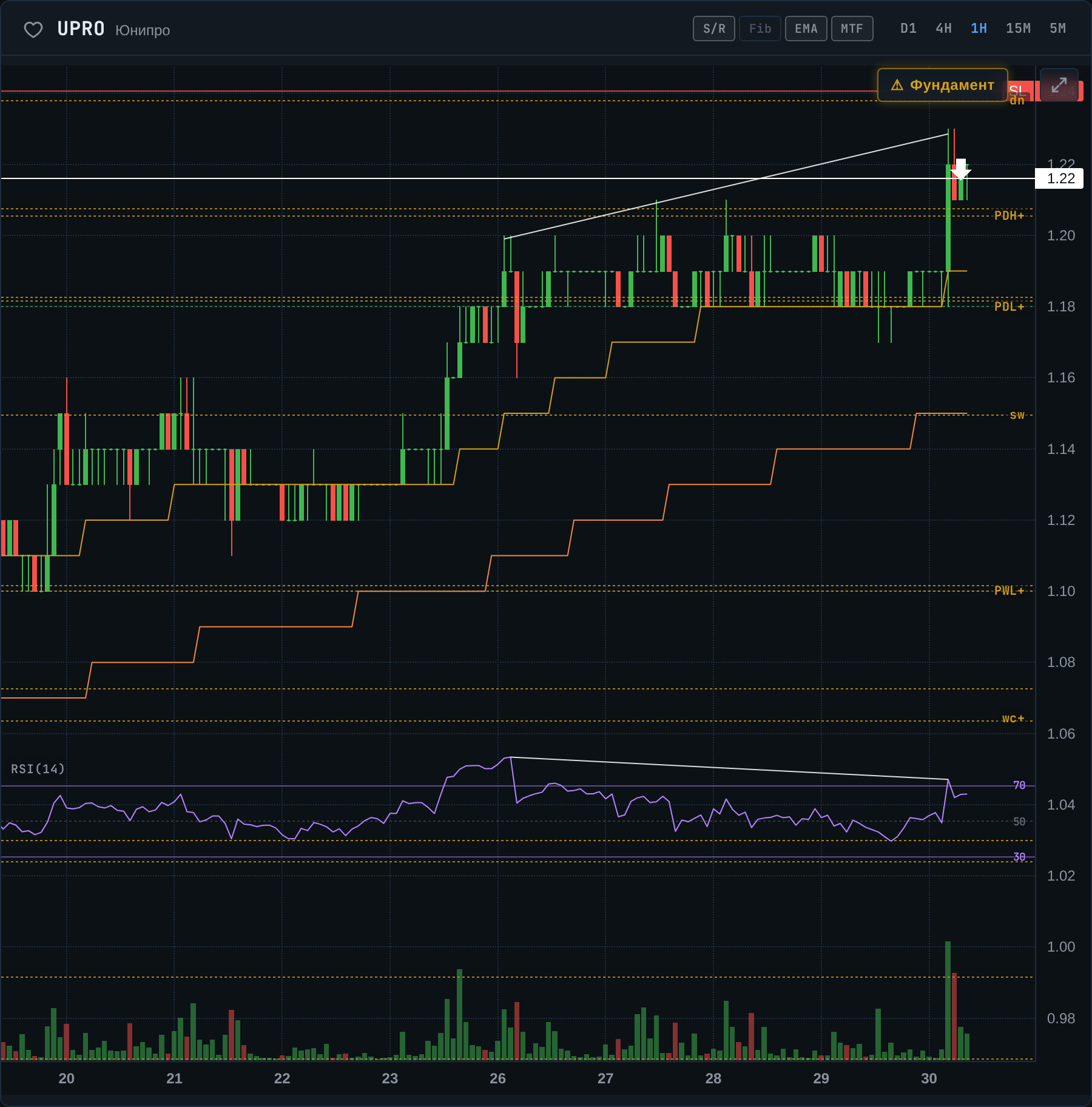The width and height of the screenshot is (1092, 1107).
Task: Click the 1.16 price axis label
Action: (1061, 377)
